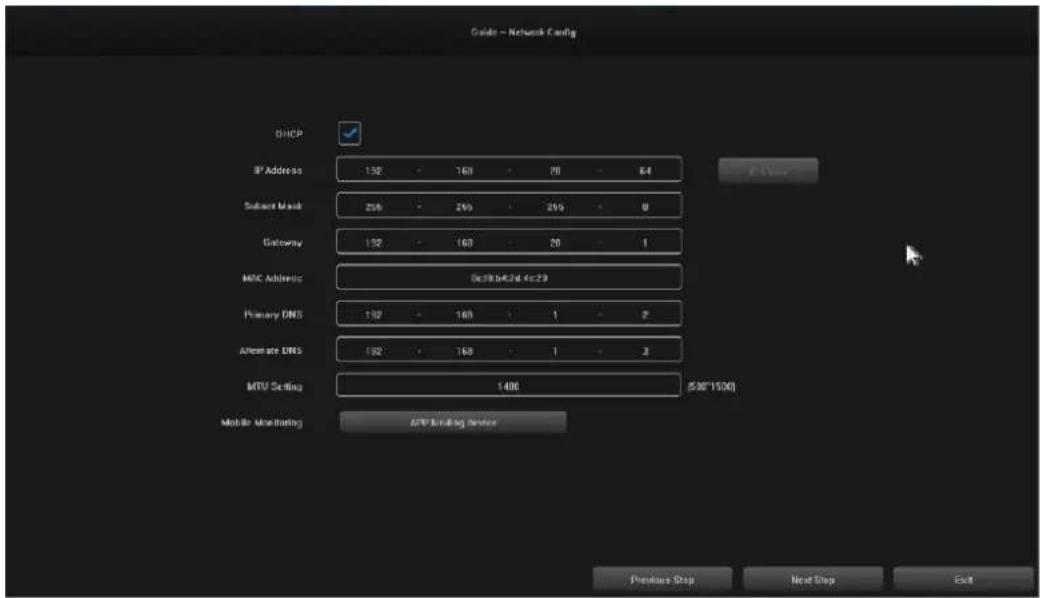Click the MAC Address label
1040x598 pixels.
[x=273, y=278]
